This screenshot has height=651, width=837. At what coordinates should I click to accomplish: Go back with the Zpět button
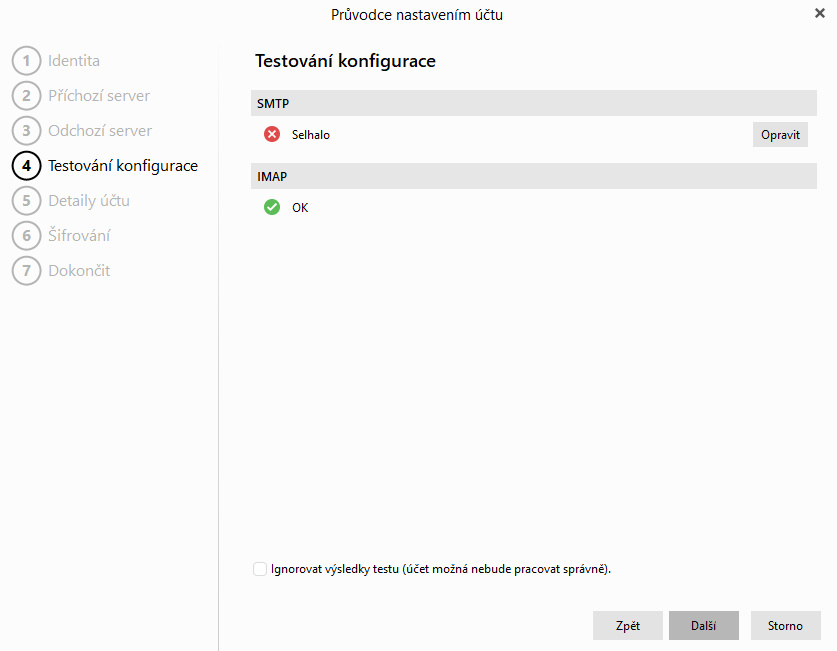(x=628, y=626)
